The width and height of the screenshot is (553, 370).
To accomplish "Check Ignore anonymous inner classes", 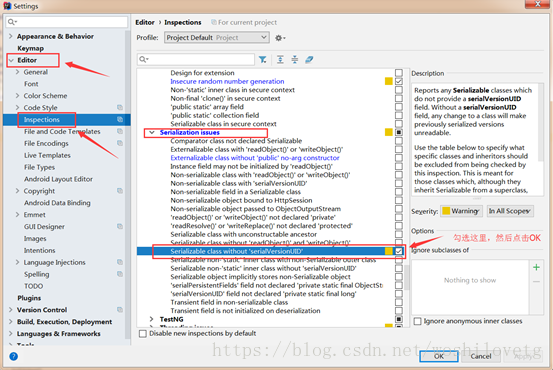I will tap(418, 321).
